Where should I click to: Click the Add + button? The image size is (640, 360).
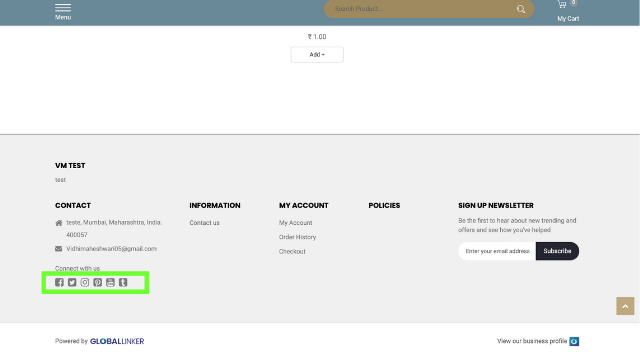pyautogui.click(x=317, y=55)
